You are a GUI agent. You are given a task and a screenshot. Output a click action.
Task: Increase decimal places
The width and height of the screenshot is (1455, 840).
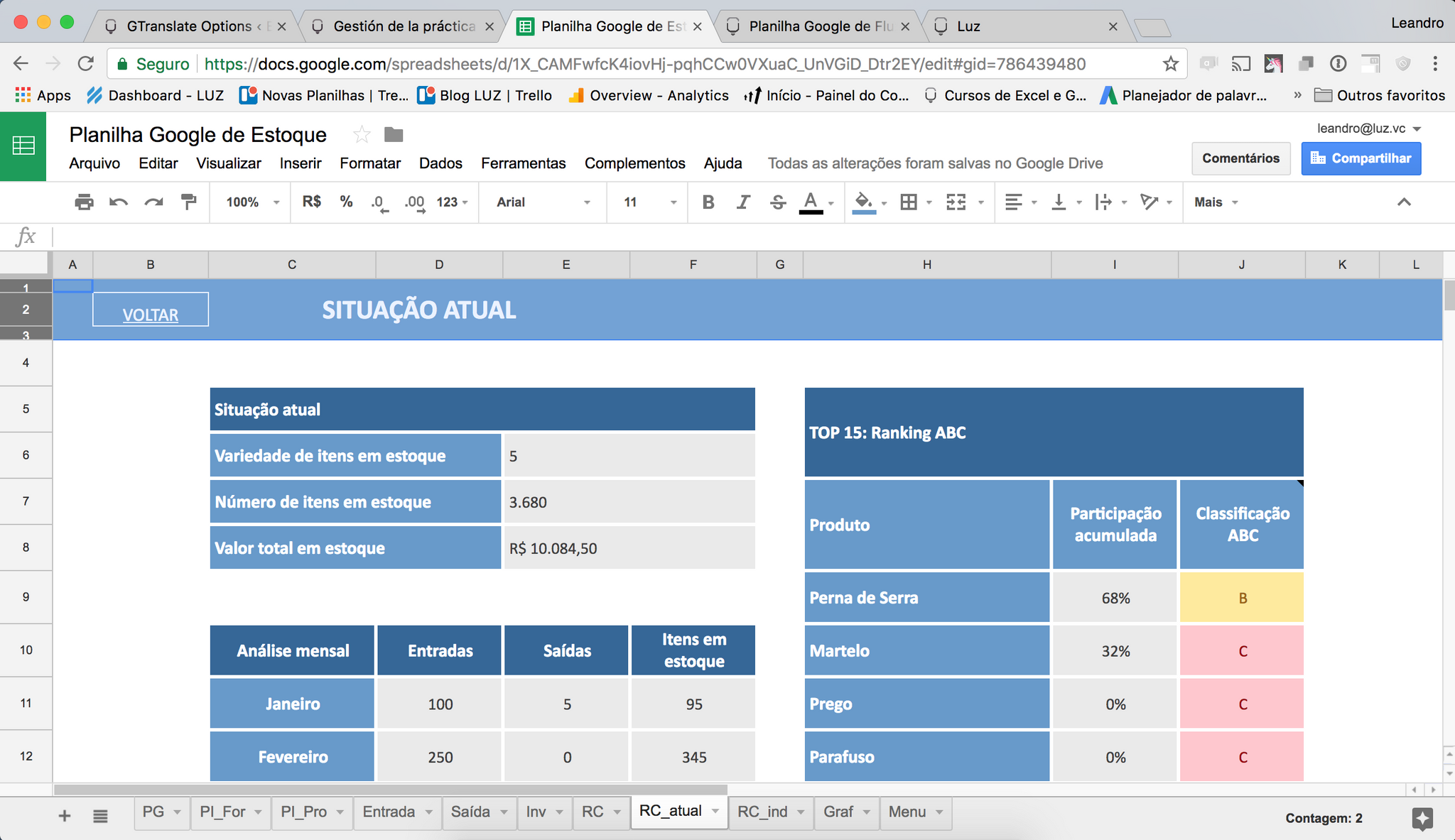click(415, 203)
